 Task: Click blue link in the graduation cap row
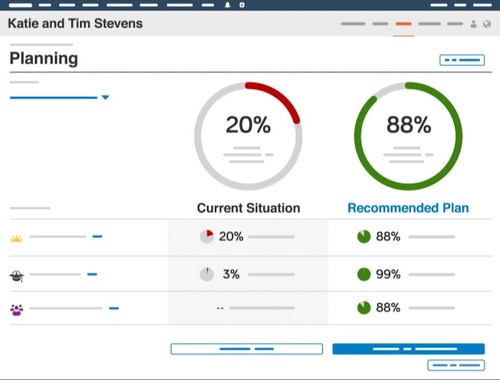click(92, 274)
